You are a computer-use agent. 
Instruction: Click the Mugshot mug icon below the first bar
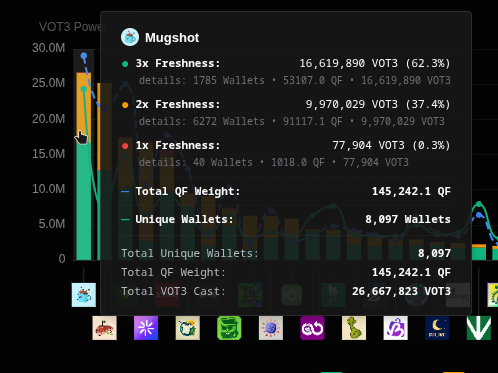84,295
